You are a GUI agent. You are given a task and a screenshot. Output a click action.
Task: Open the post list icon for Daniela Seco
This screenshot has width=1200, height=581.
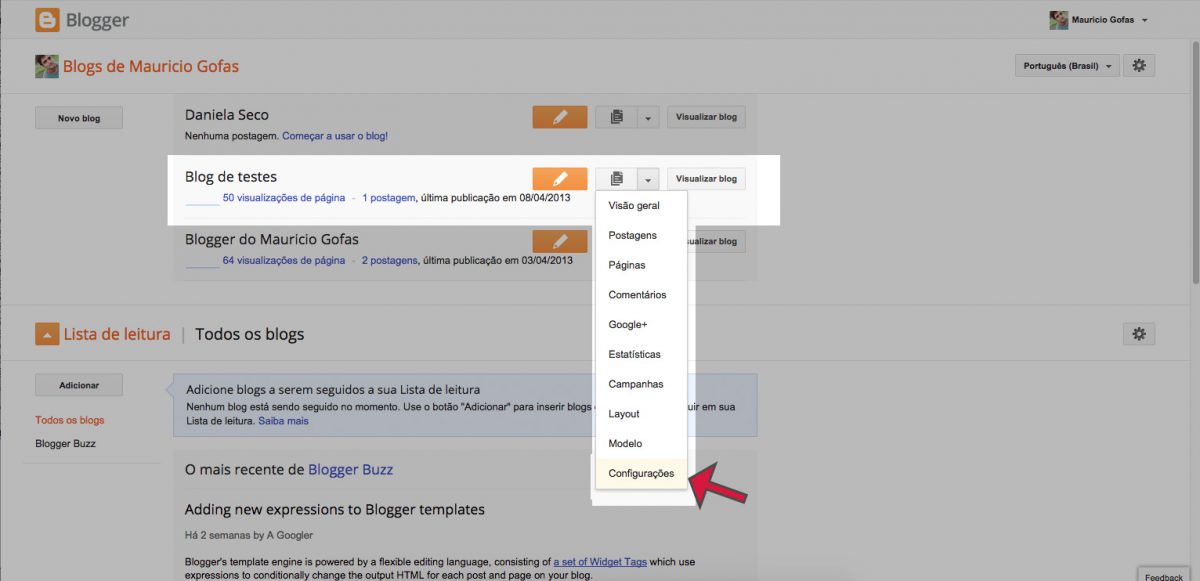point(617,117)
